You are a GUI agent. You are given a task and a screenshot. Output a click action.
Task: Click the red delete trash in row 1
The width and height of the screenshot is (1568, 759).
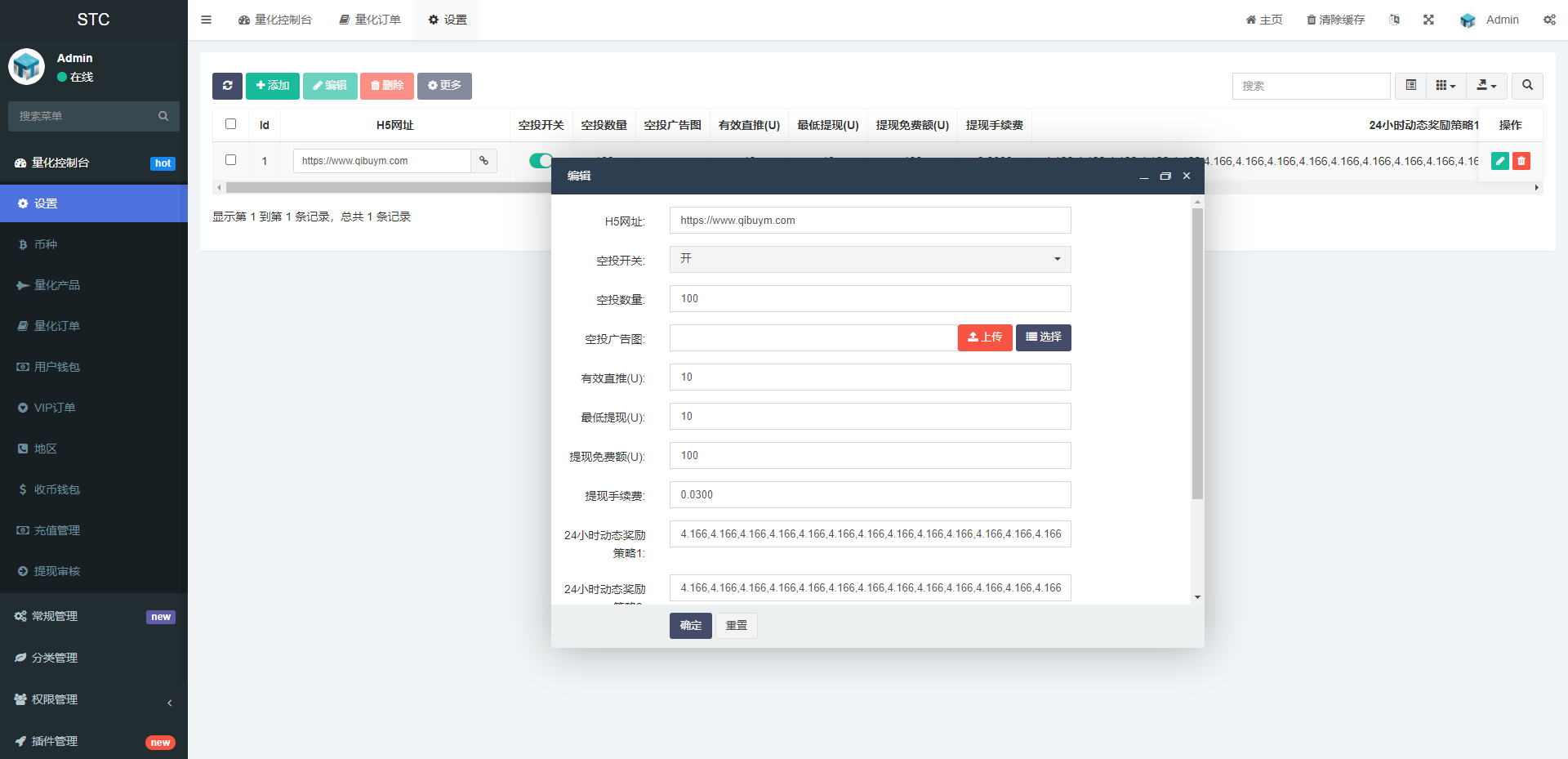click(x=1521, y=161)
